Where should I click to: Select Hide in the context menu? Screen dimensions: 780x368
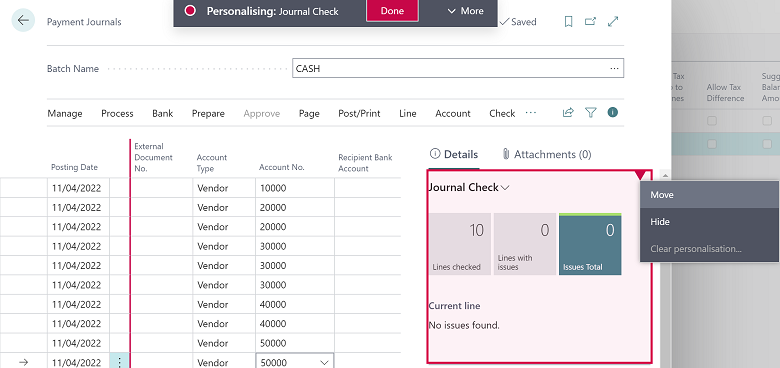(x=709, y=222)
